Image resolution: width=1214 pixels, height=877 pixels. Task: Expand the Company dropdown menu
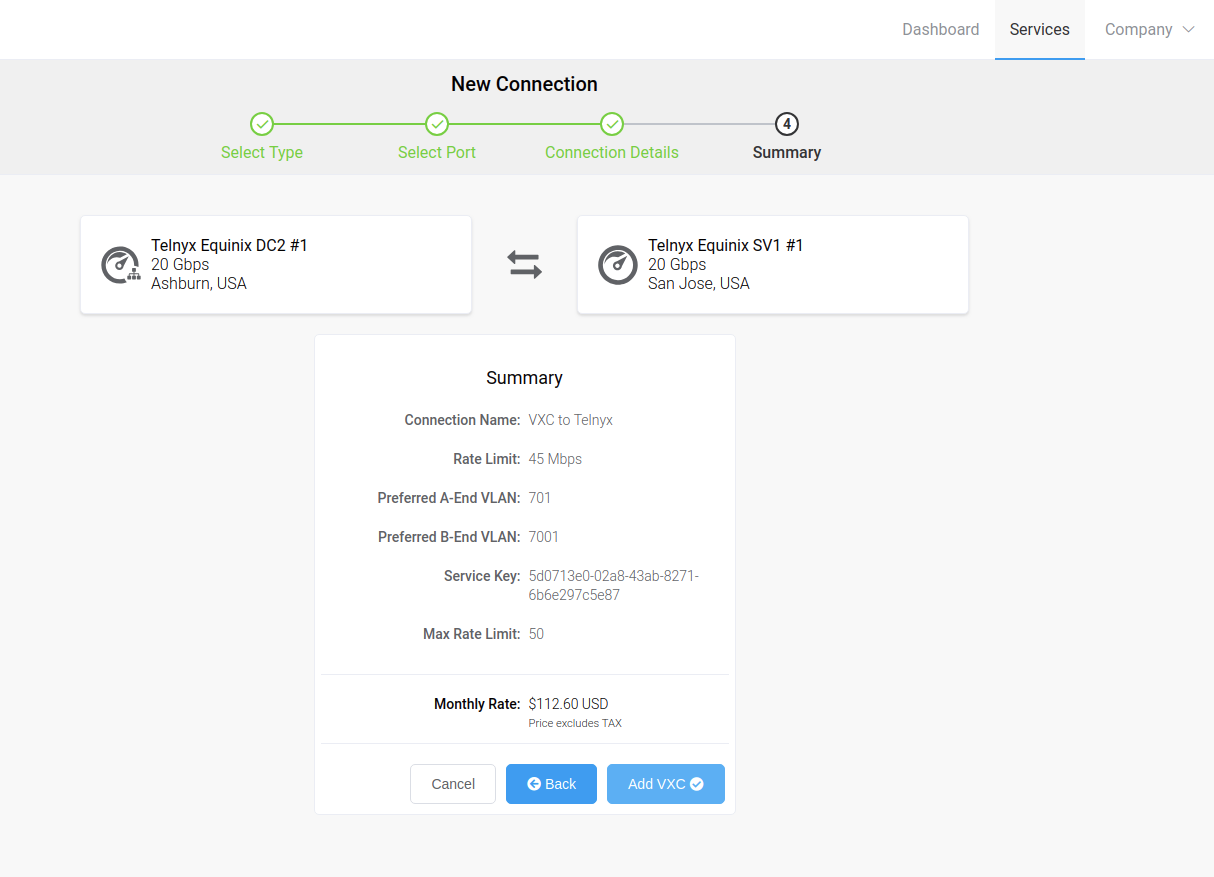pyautogui.click(x=1149, y=30)
